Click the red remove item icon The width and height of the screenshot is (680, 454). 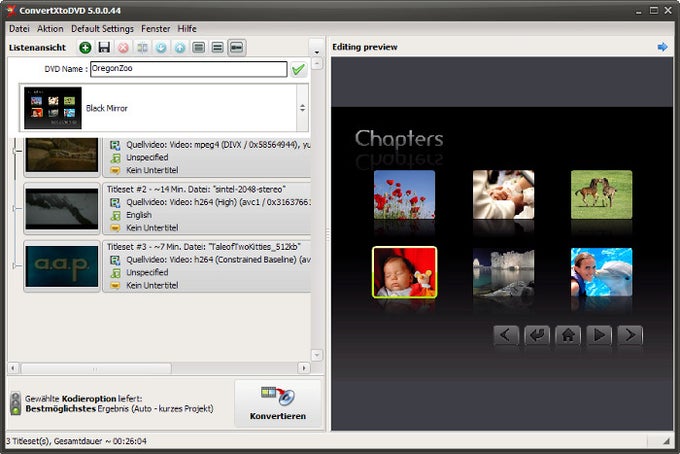pos(123,47)
